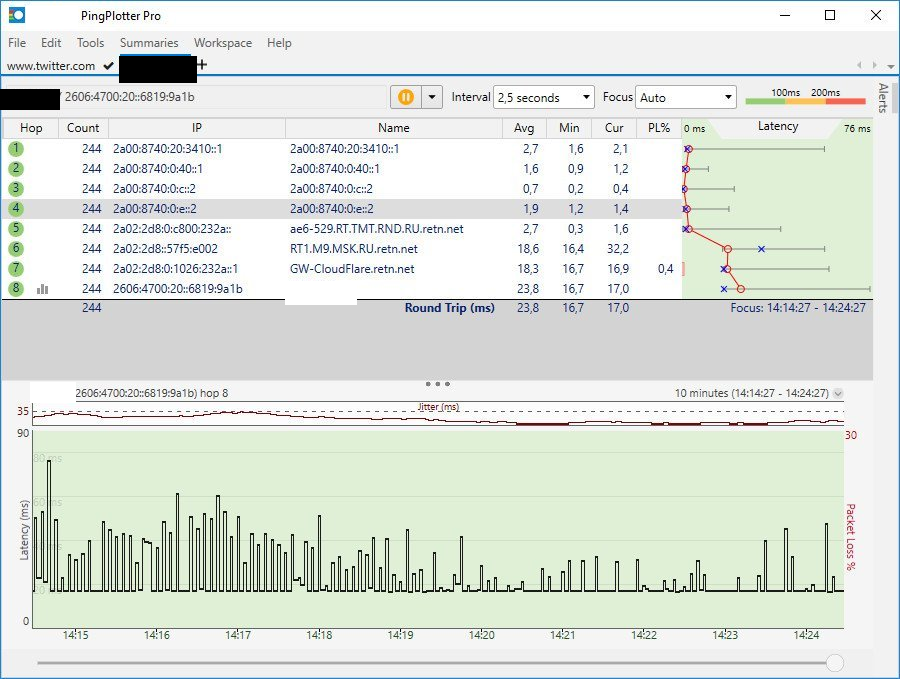900x679 pixels.
Task: Click the tab list dropdown arrow
Action: (x=890, y=66)
